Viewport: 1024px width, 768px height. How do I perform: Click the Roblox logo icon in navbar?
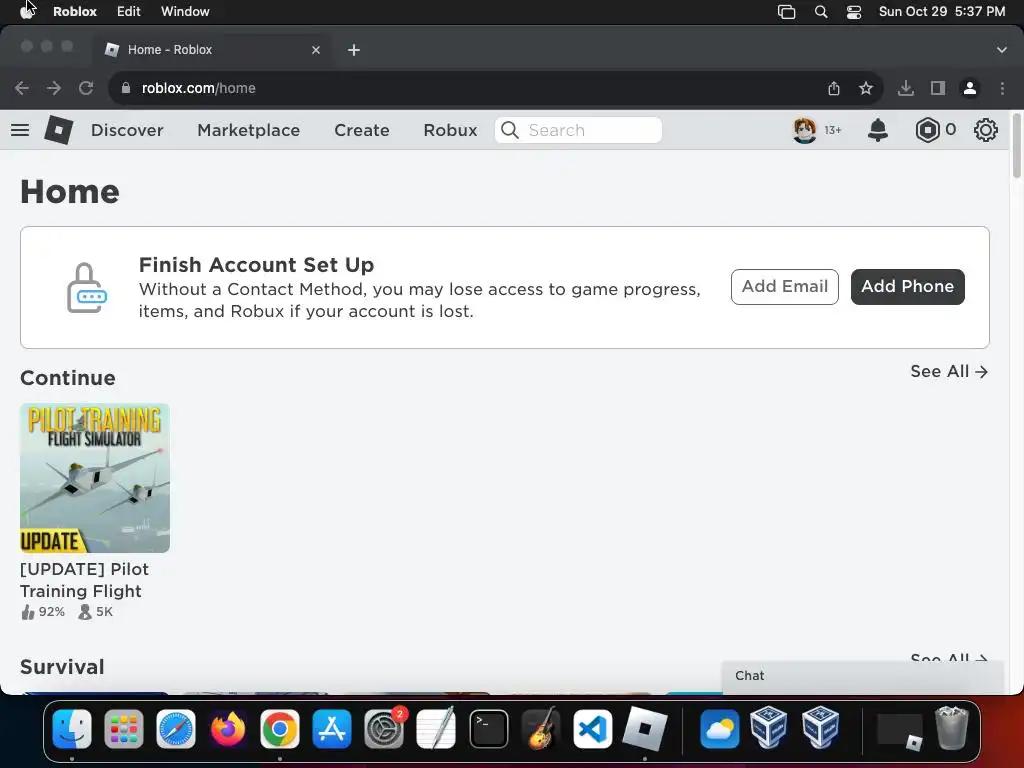click(59, 130)
